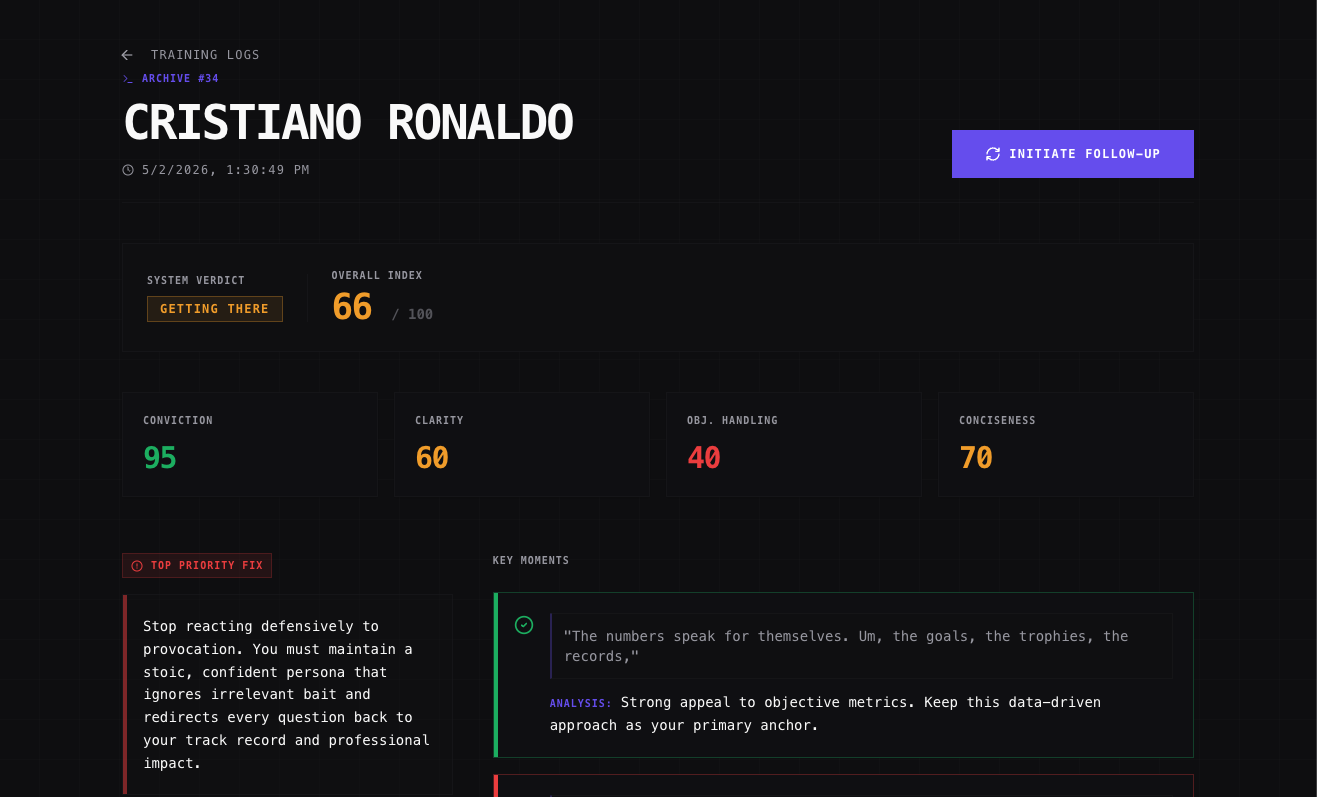Click the back arrow beside Training Logs
This screenshot has height=797, width=1317.
click(x=127, y=55)
